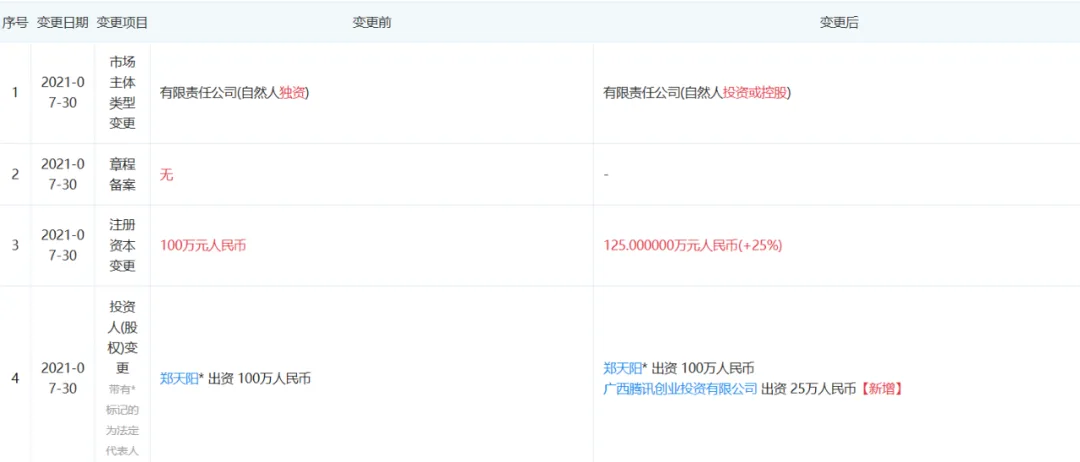The width and height of the screenshot is (1080, 462).
Task: Click the 变更前 column header
Action: (x=371, y=22)
